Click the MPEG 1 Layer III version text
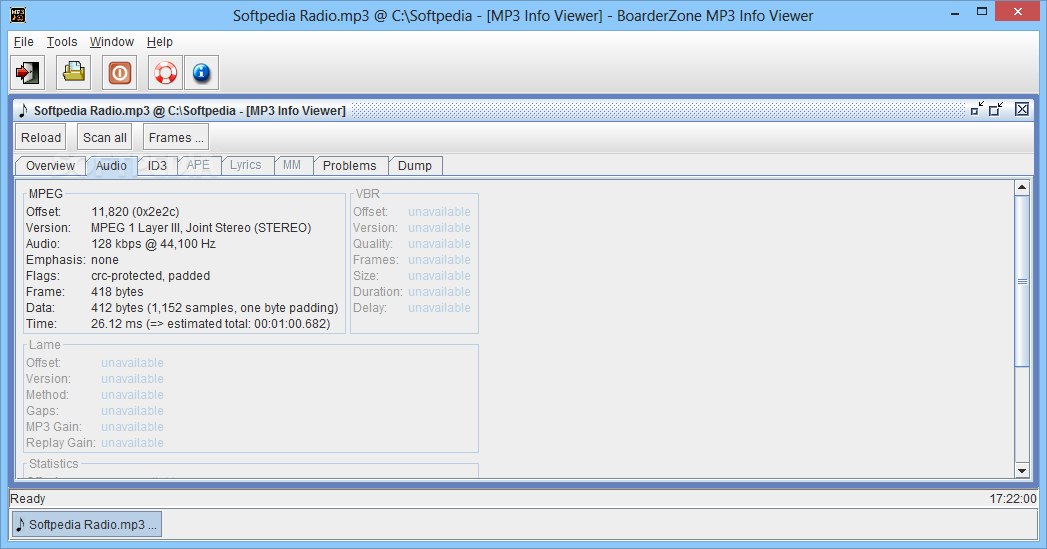The height and width of the screenshot is (549, 1047). pos(201,228)
